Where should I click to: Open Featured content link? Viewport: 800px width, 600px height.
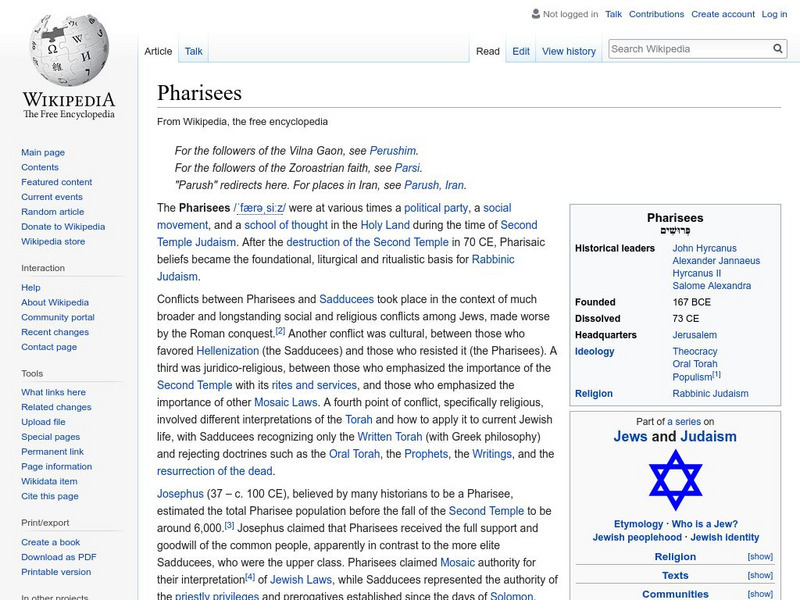click(x=57, y=182)
